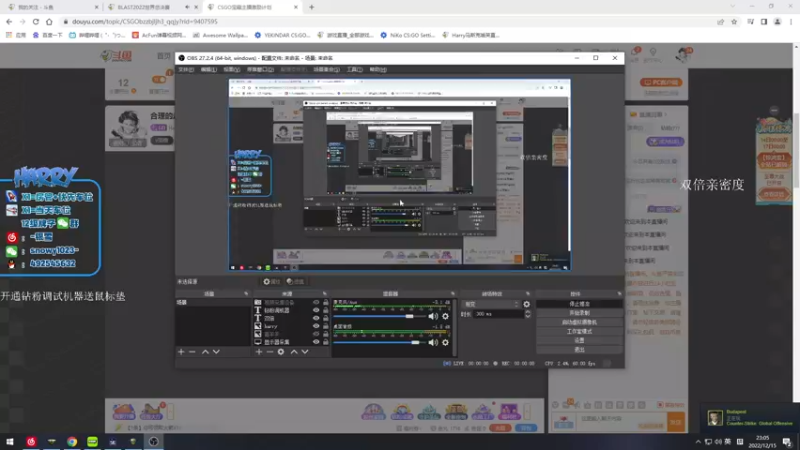Click Chrome address bar douyu.com URL
Viewport: 800px width, 450px height.
point(145,22)
